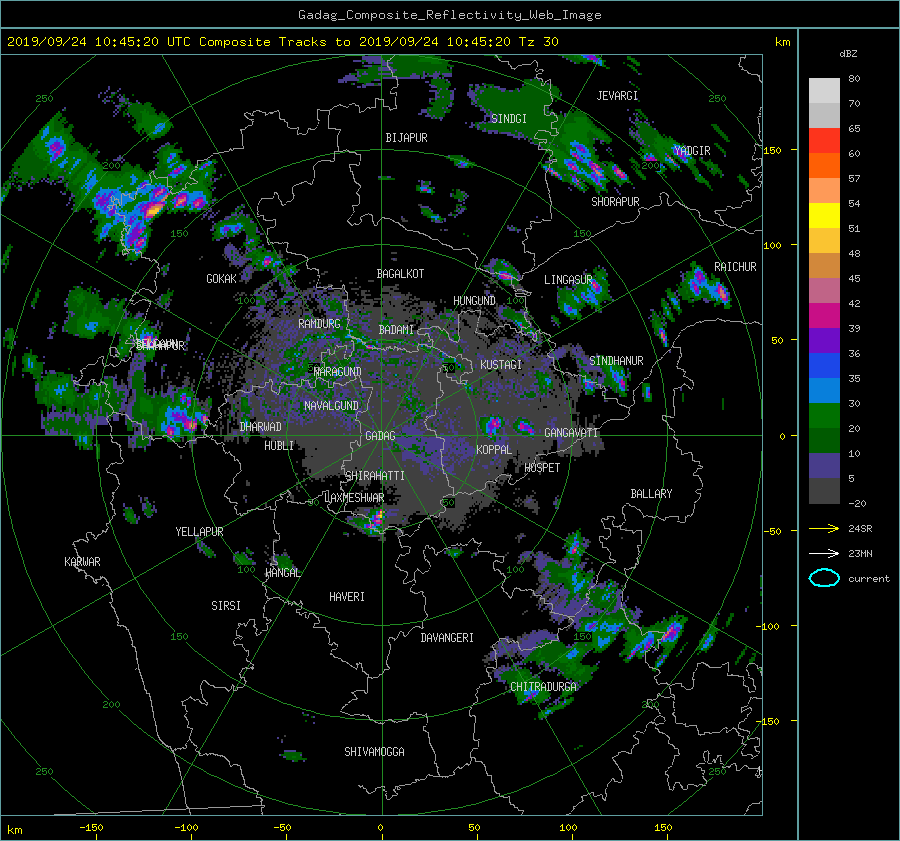Click the BIJAPUR city label
Viewport: 900px width, 841px height.
406,138
